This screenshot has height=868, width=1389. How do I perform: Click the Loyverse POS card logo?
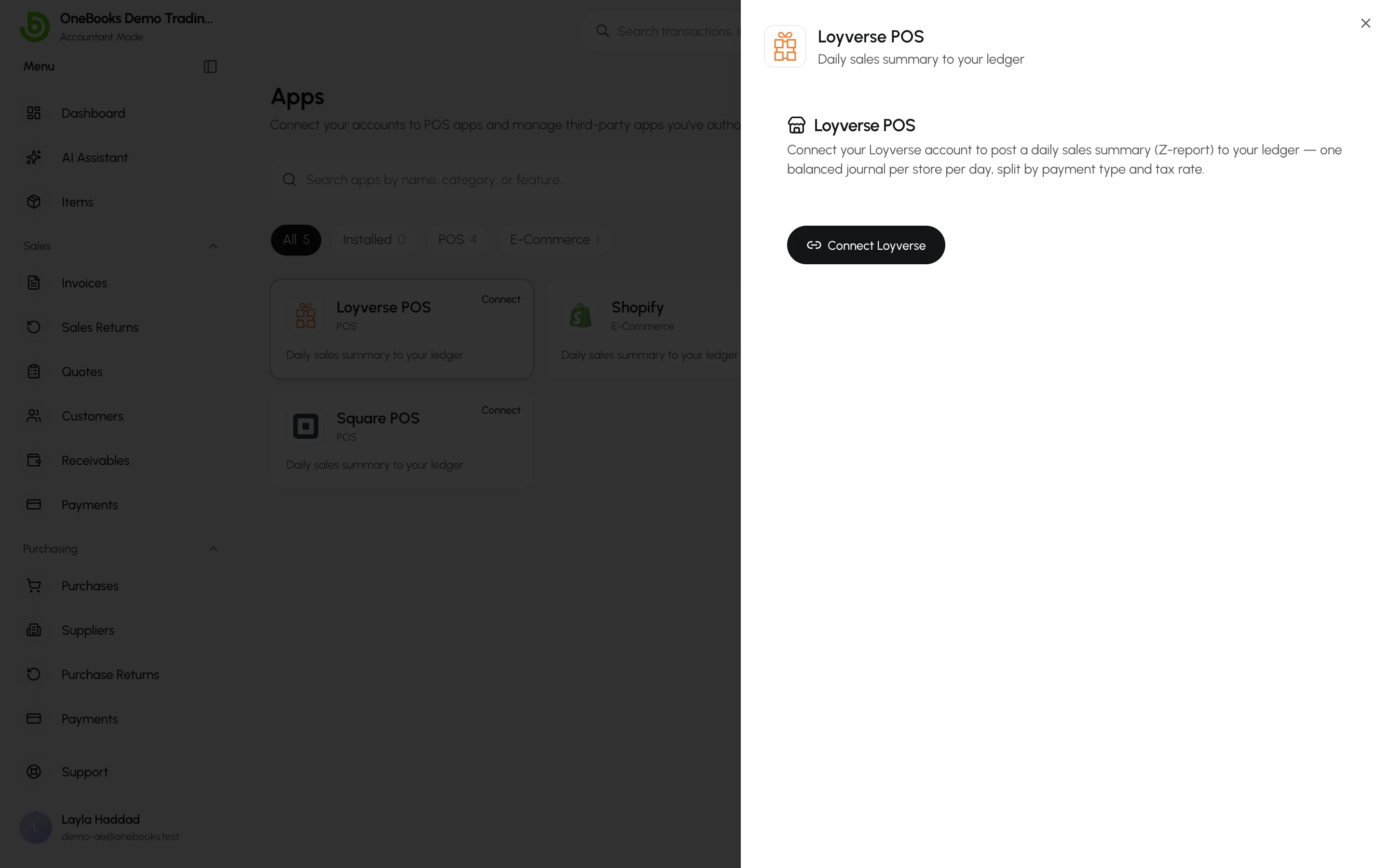[305, 315]
